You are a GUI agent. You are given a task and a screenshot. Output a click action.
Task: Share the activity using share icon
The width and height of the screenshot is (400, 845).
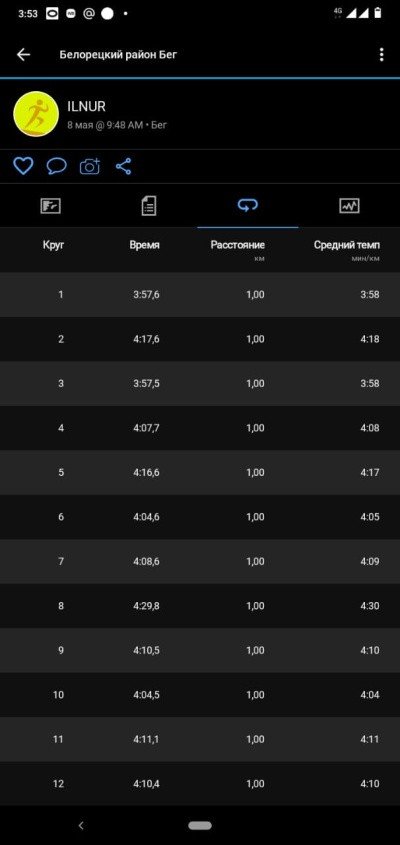(123, 166)
